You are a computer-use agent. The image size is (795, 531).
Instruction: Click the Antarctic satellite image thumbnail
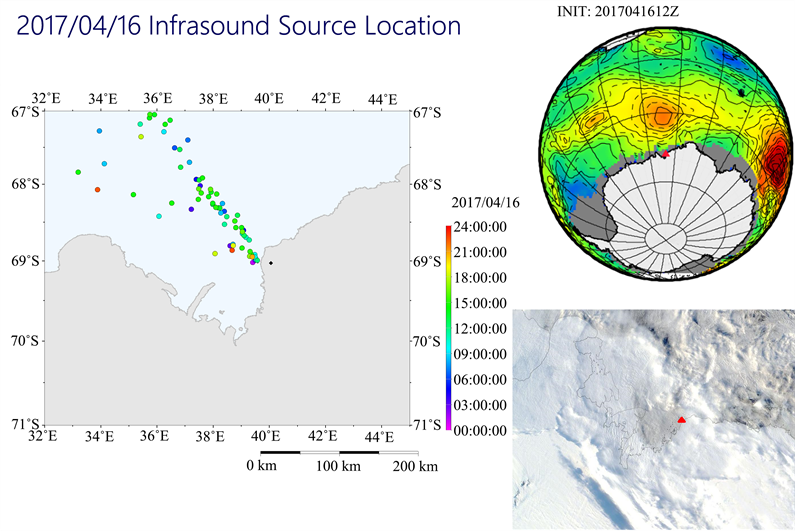[653, 419]
